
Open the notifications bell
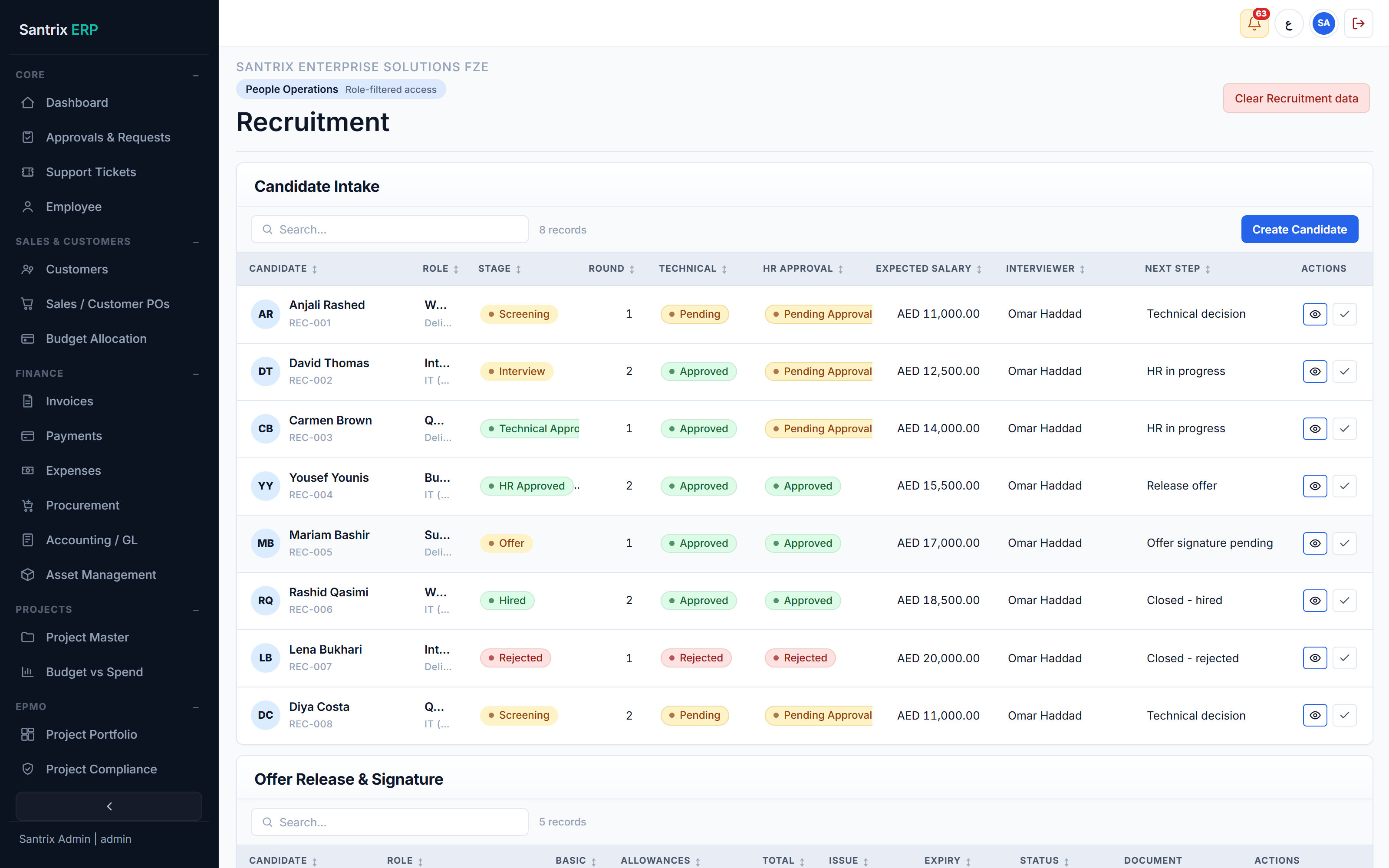pos(1254,23)
